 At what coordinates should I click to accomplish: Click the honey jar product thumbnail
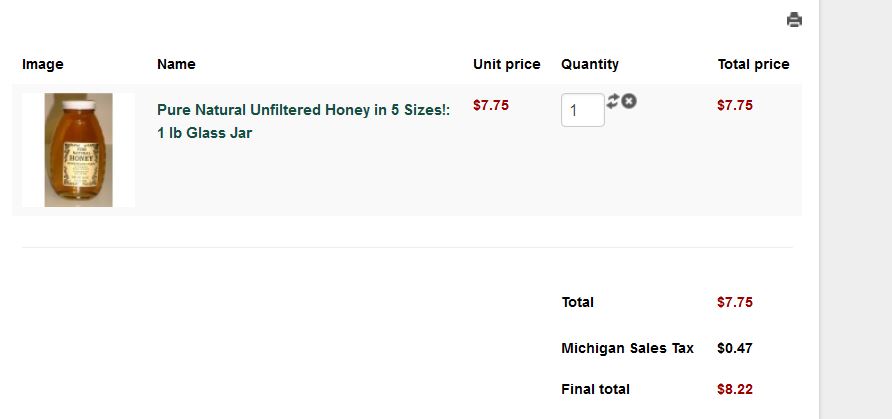78,150
